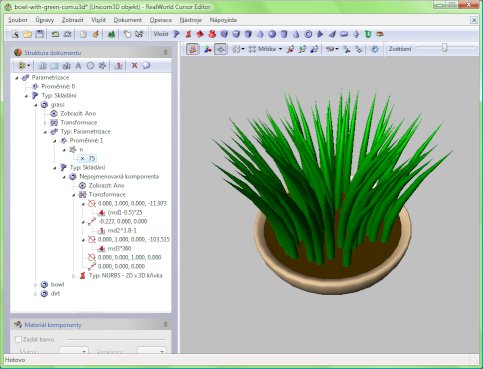The image size is (483, 369).
Task: Collapse the Materiál komponenty panel
Action: pos(165,325)
